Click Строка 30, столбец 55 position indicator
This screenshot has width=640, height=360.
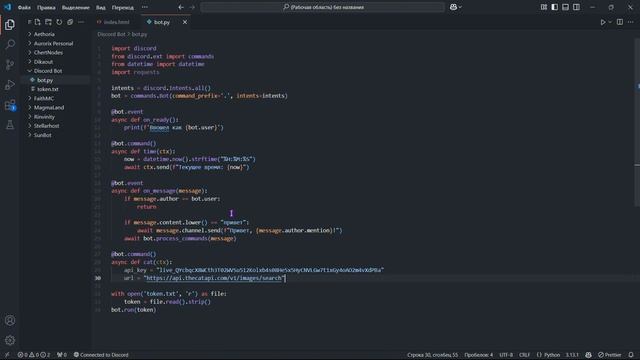tap(432, 355)
